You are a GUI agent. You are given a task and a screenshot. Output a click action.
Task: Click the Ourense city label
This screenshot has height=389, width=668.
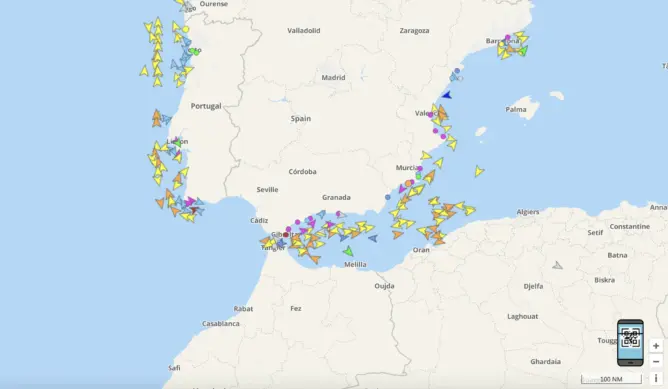coord(213,4)
